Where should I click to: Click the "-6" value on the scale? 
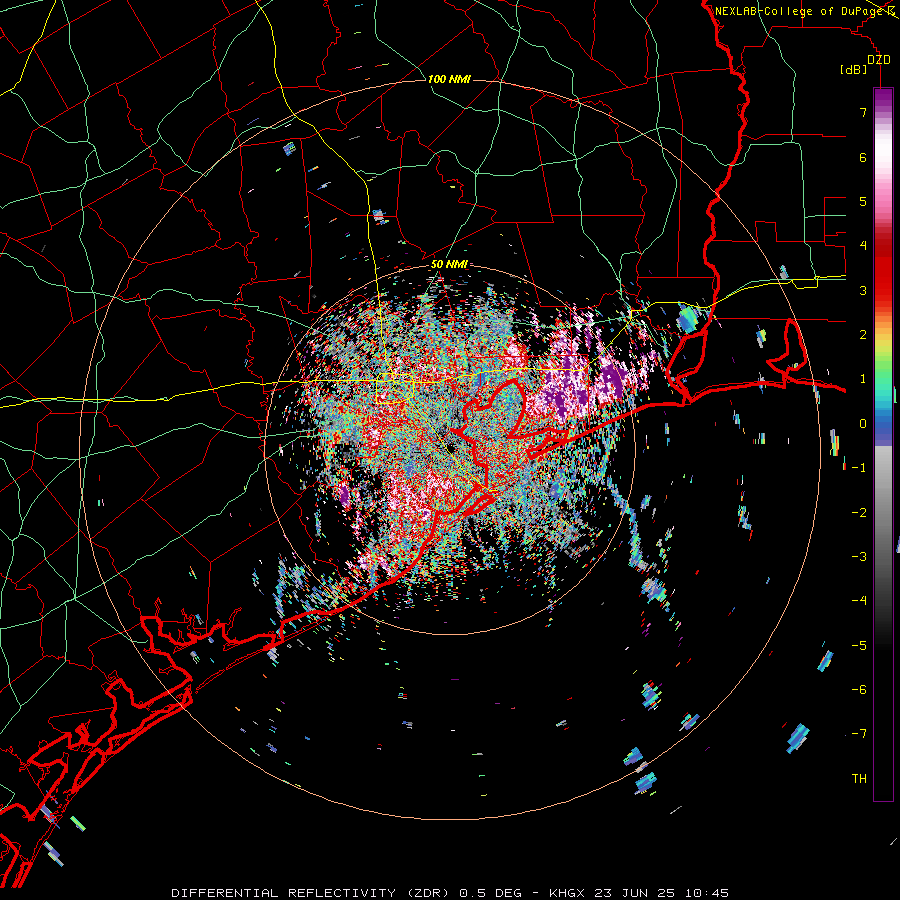coord(859,690)
